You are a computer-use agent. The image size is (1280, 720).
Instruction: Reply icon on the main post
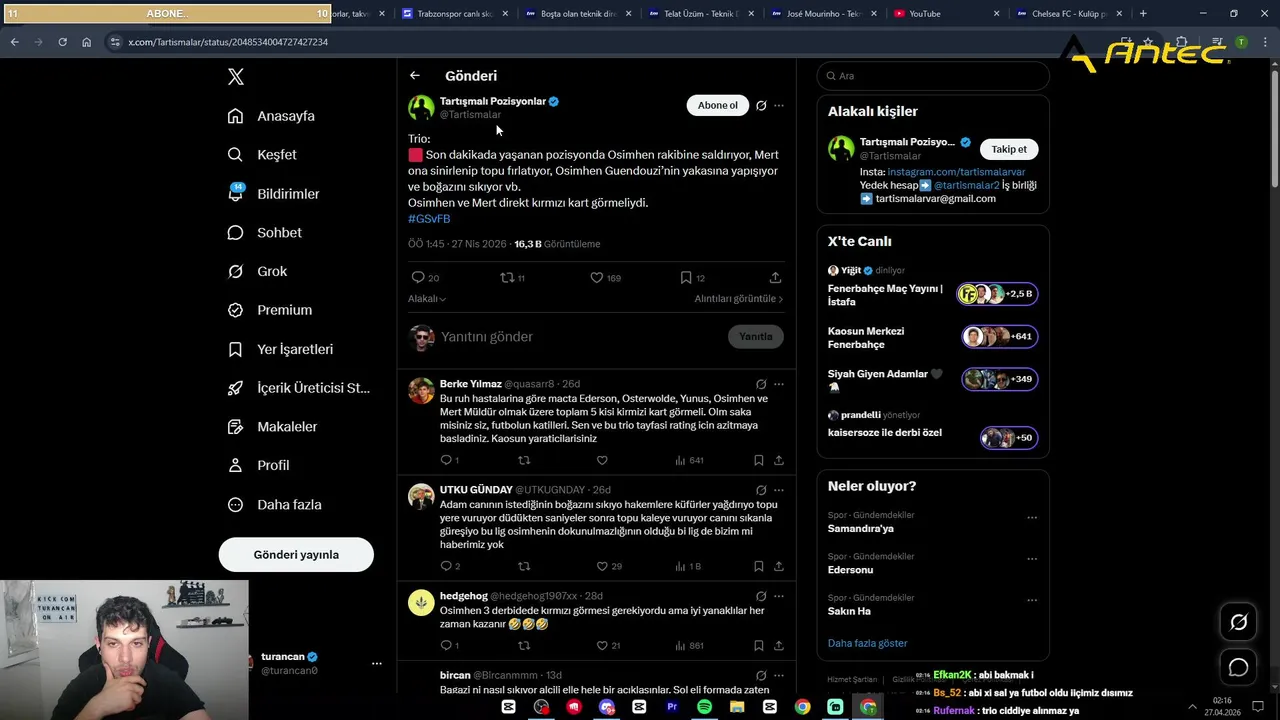418,278
